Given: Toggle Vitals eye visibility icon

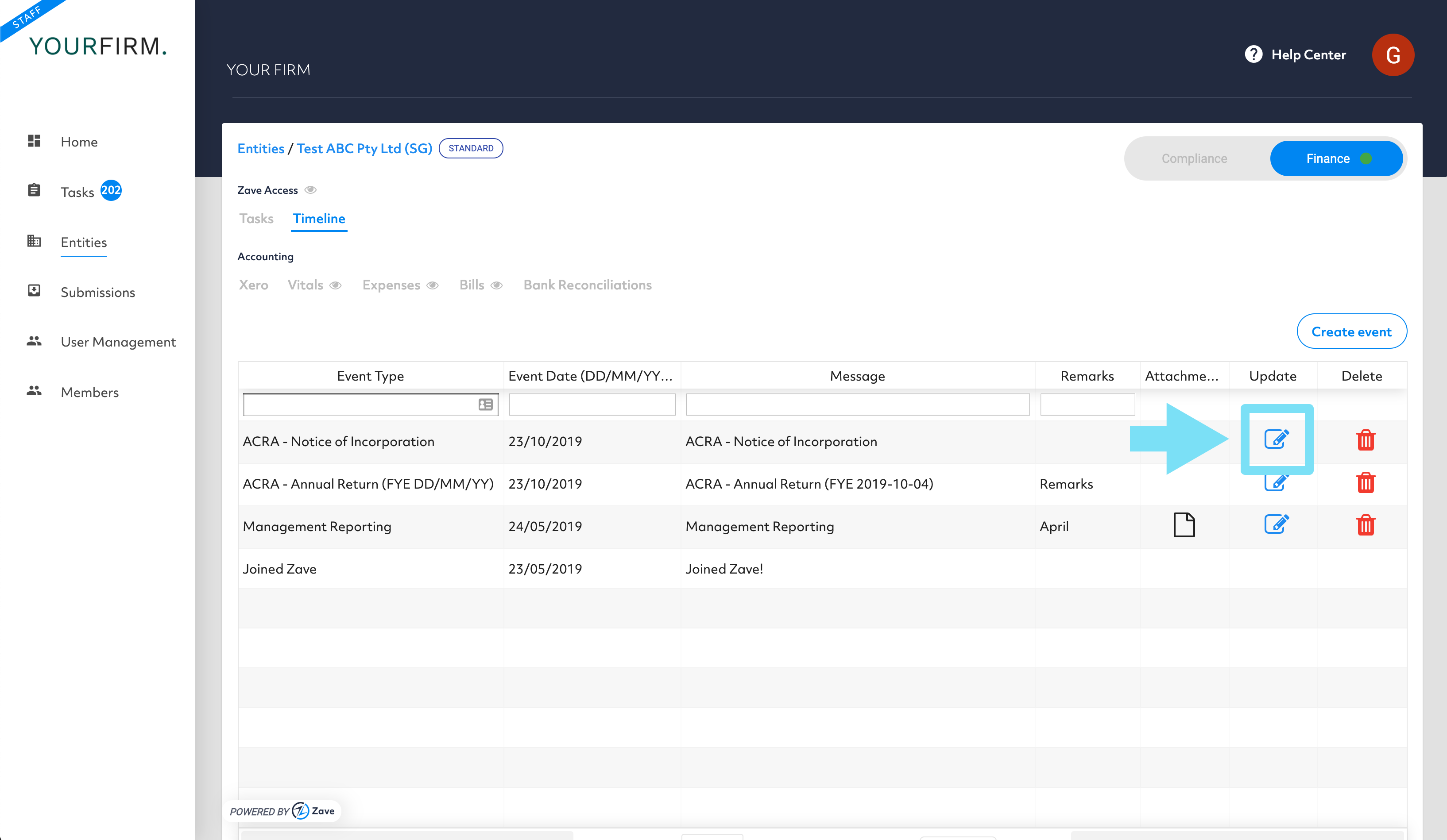Looking at the screenshot, I should click(336, 285).
